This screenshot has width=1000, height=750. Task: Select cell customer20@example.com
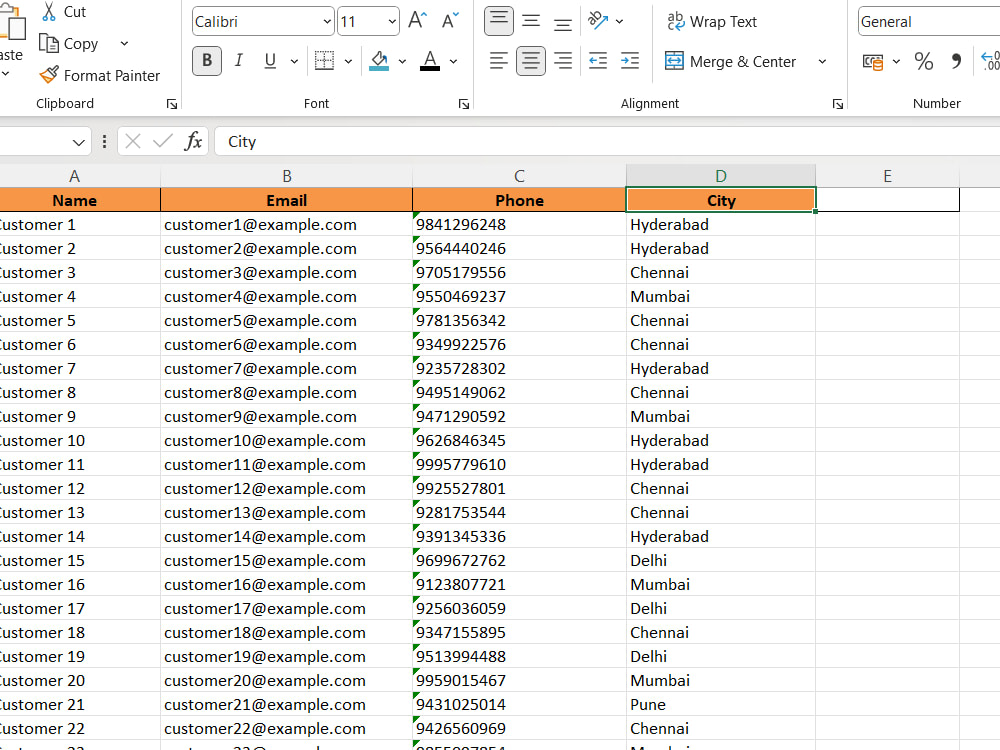tap(286, 680)
